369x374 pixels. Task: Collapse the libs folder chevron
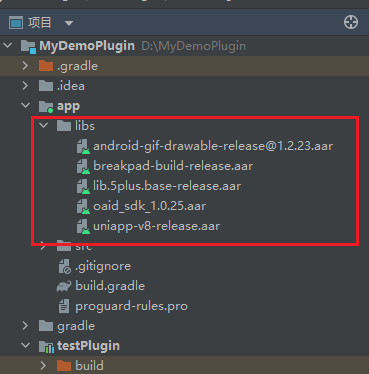pos(44,126)
